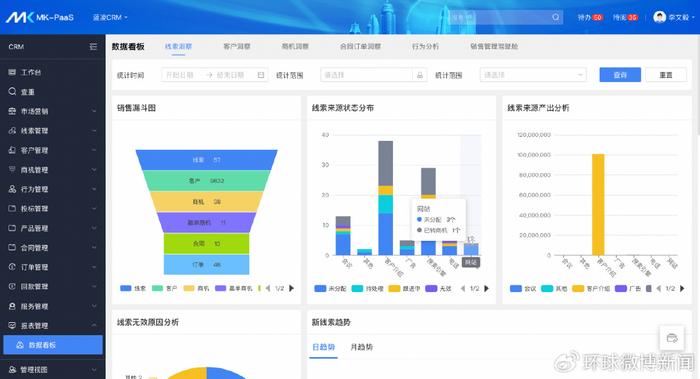This screenshot has width=700, height=379.
Task: Click the calendar icon in date range field
Action: tap(261, 75)
